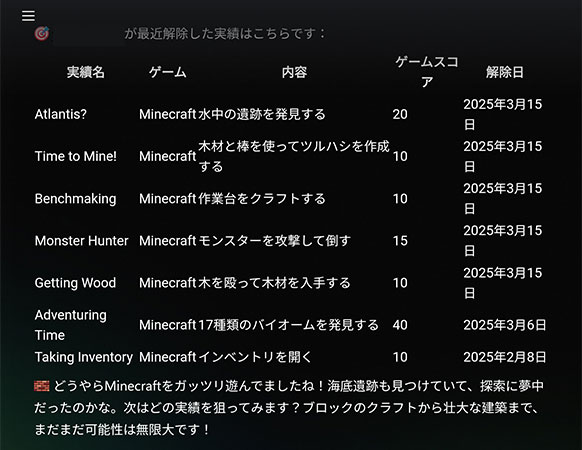
Task: Select the ゲーム column header
Action: (168, 72)
